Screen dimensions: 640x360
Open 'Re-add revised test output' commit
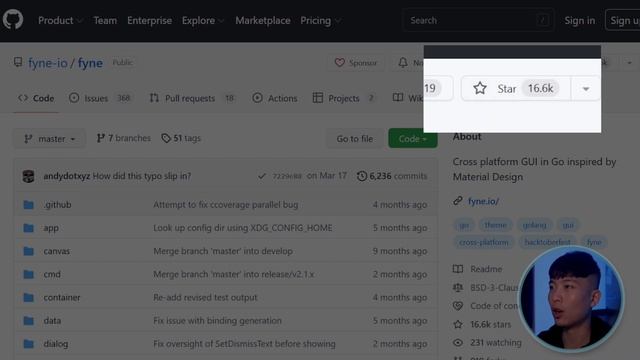[205, 298]
